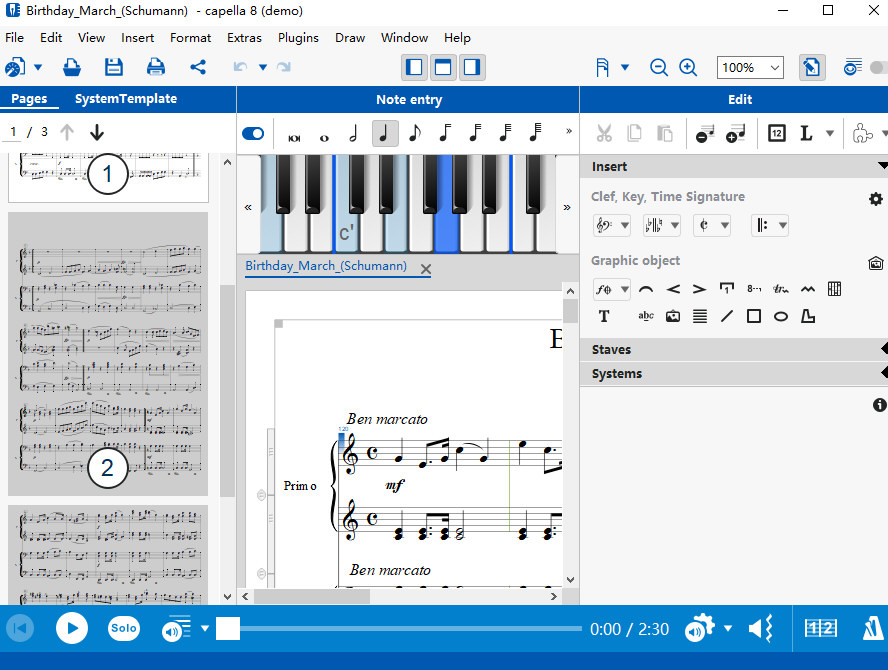Select the eighth note value
This screenshot has width=888, height=670.
(415, 133)
